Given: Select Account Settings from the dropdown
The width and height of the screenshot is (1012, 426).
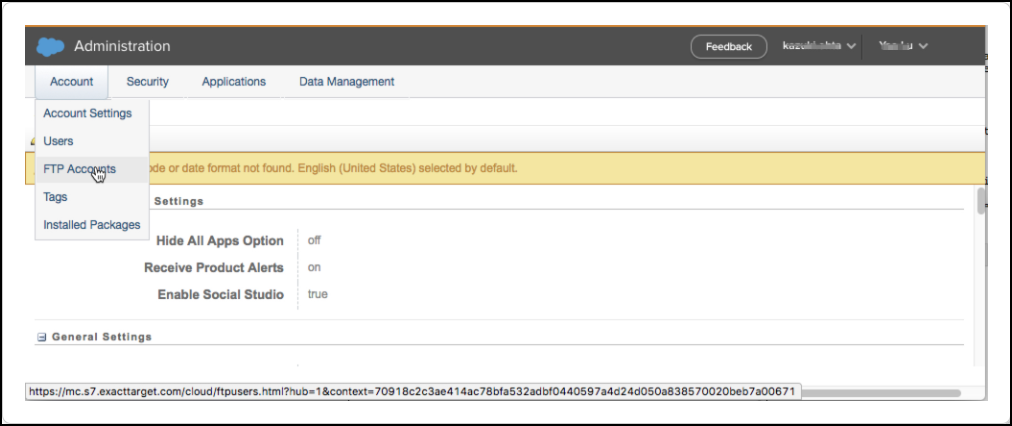Looking at the screenshot, I should point(87,113).
